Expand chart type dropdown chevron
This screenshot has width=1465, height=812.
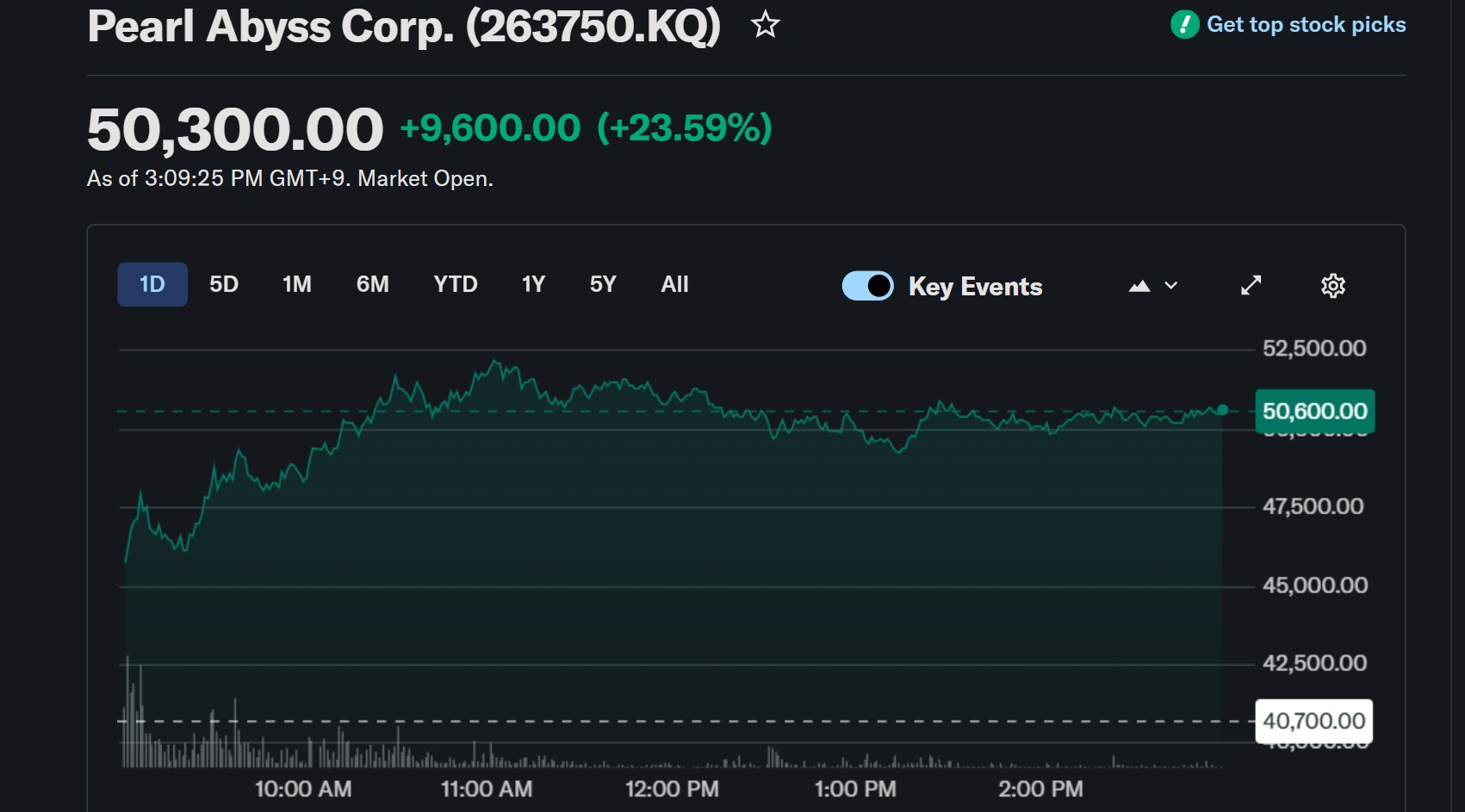click(1171, 286)
